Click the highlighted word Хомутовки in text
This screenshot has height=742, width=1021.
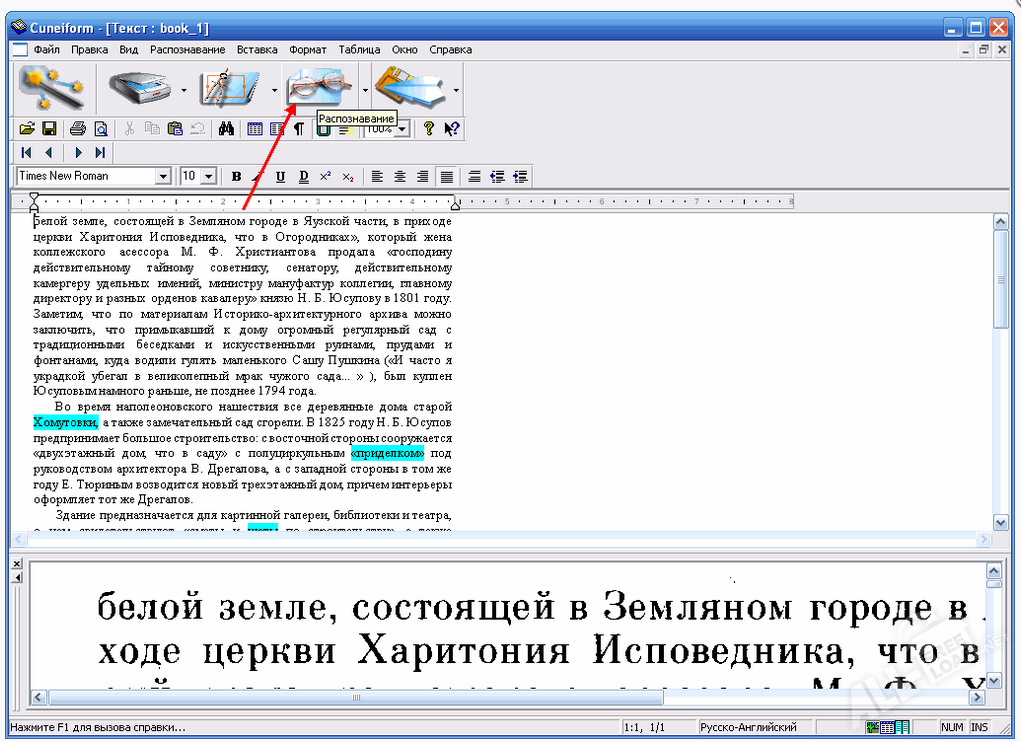(x=66, y=423)
